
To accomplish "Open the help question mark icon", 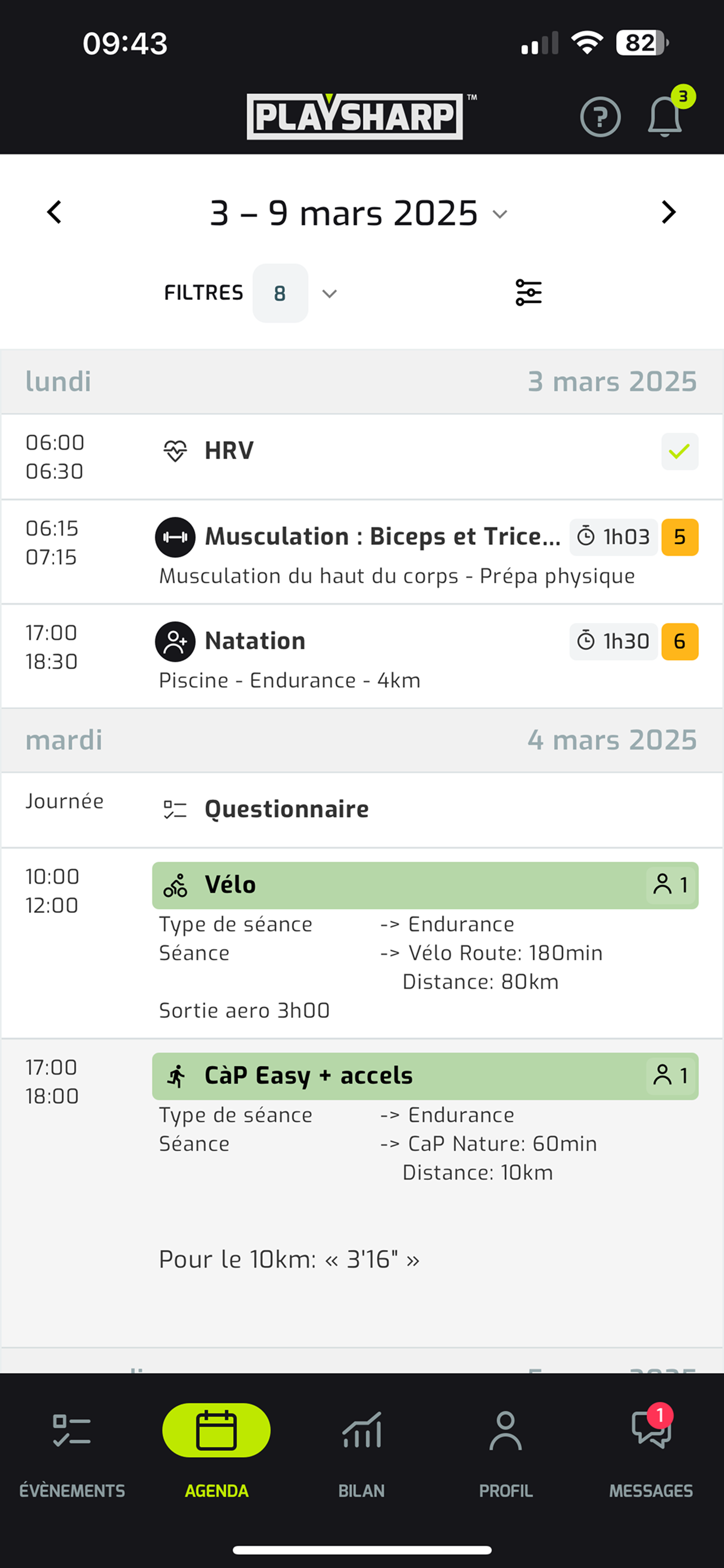I will click(x=600, y=116).
